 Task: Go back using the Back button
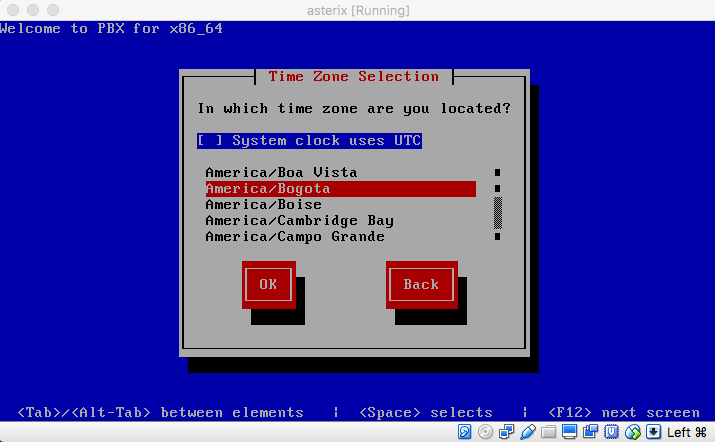pyautogui.click(x=421, y=285)
